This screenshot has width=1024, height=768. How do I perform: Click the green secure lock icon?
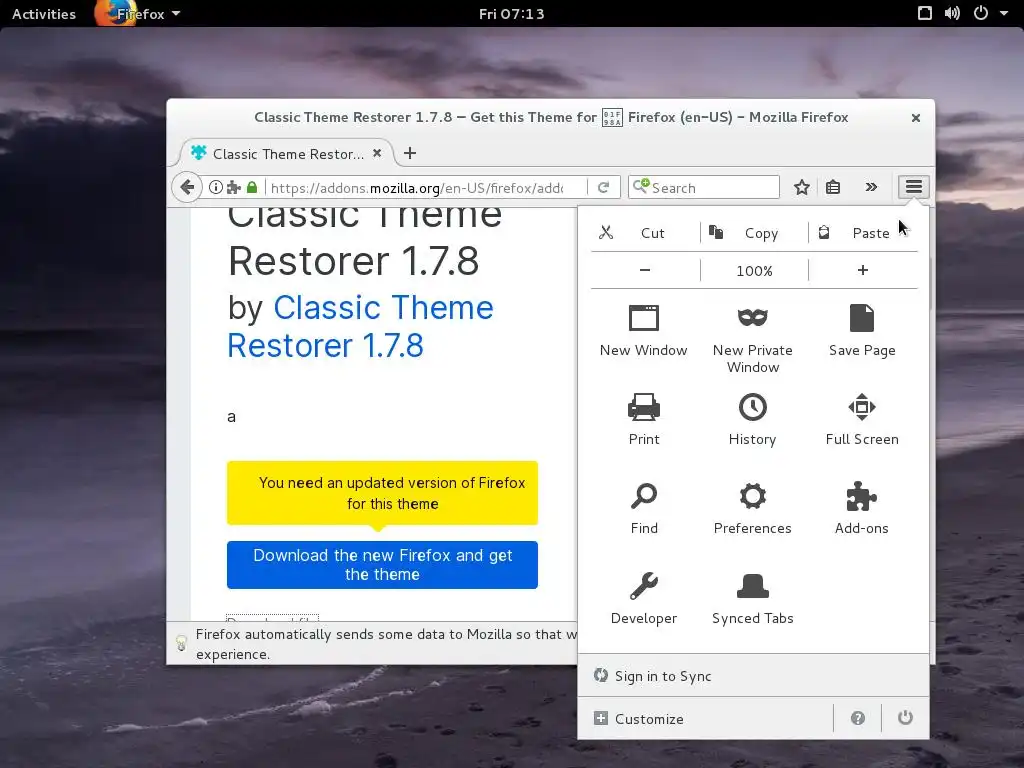tap(252, 187)
